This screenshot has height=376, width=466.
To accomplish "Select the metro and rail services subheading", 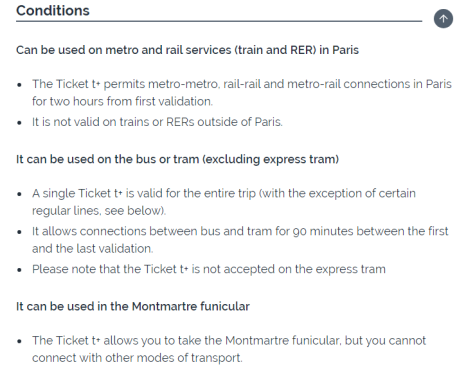I will pyautogui.click(x=187, y=50).
